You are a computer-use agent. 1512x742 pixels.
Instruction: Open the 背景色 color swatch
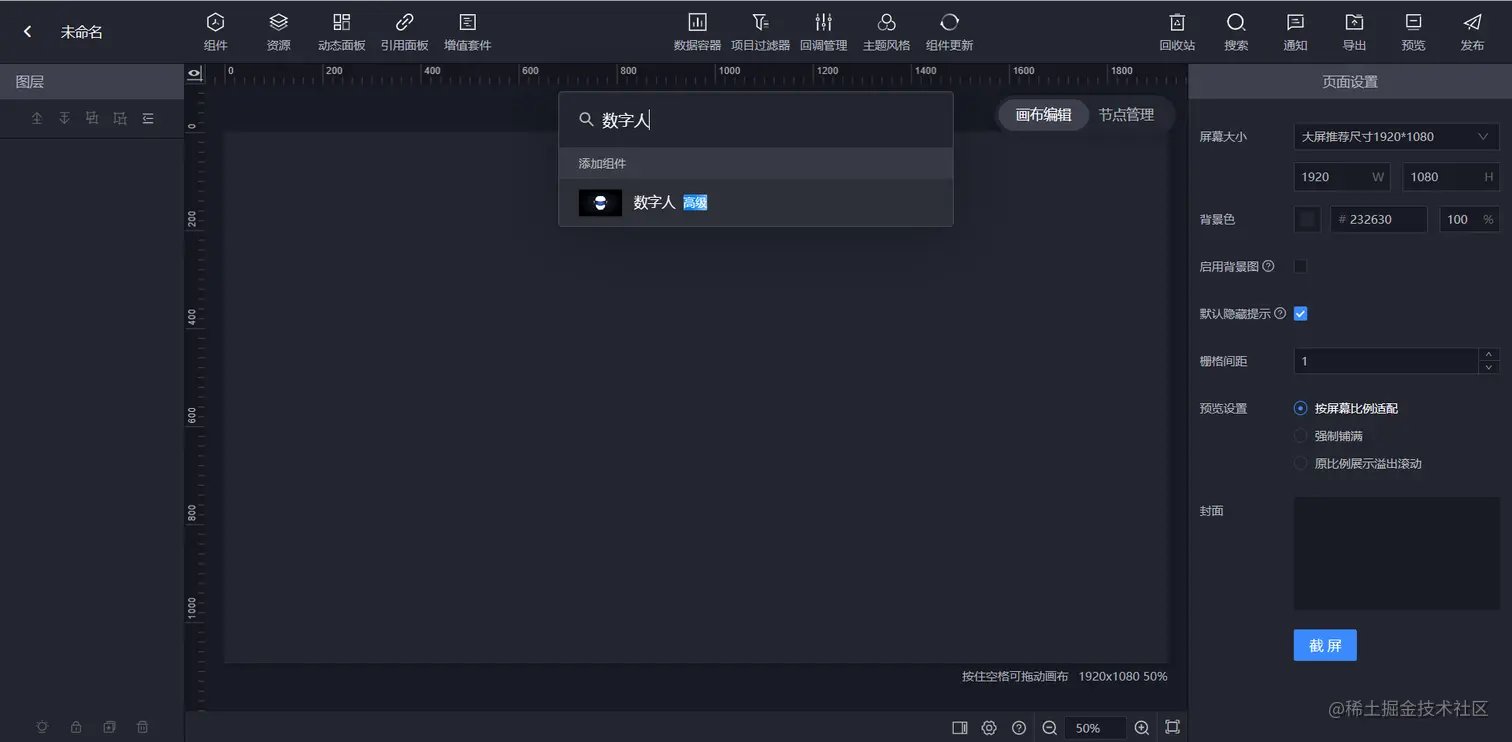coord(1307,219)
